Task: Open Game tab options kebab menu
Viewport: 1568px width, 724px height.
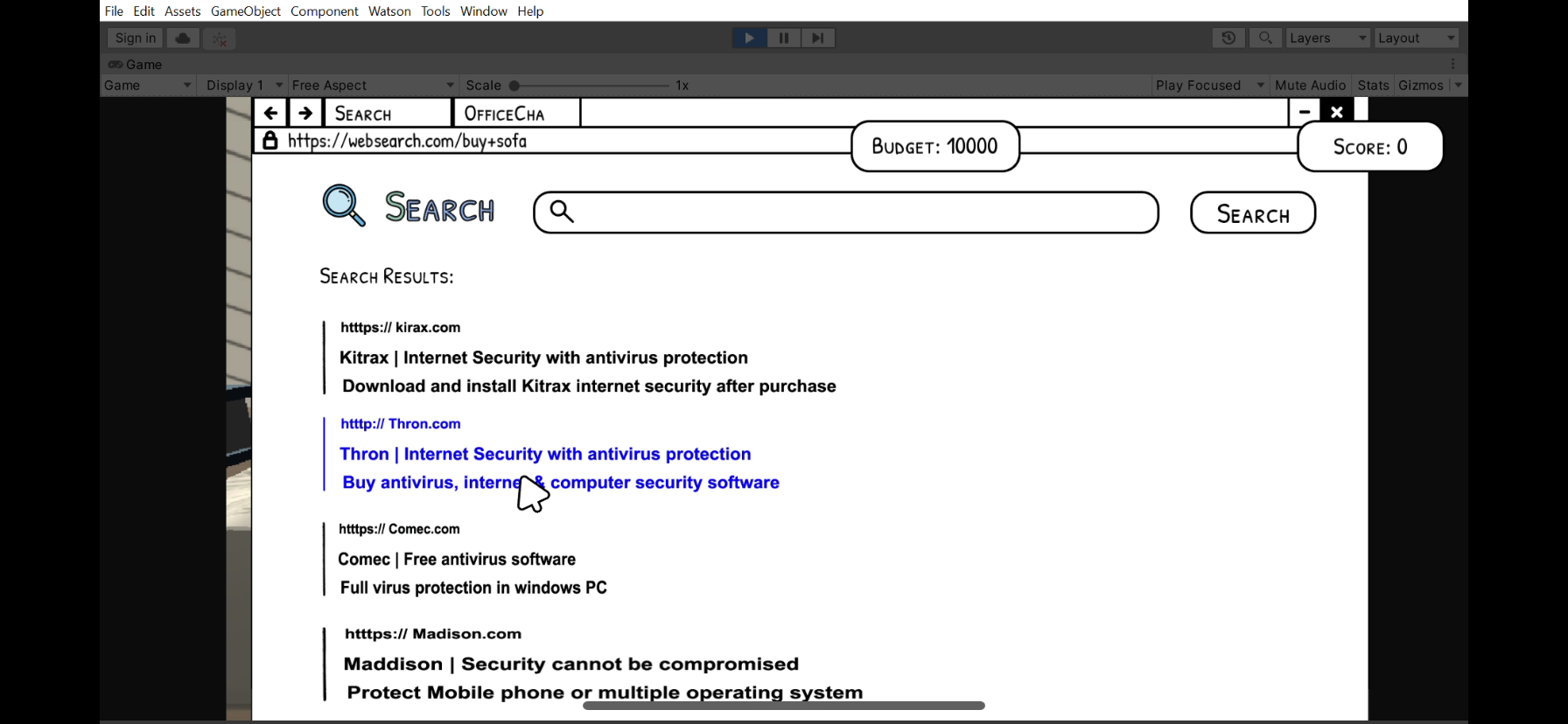Action: (1452, 64)
